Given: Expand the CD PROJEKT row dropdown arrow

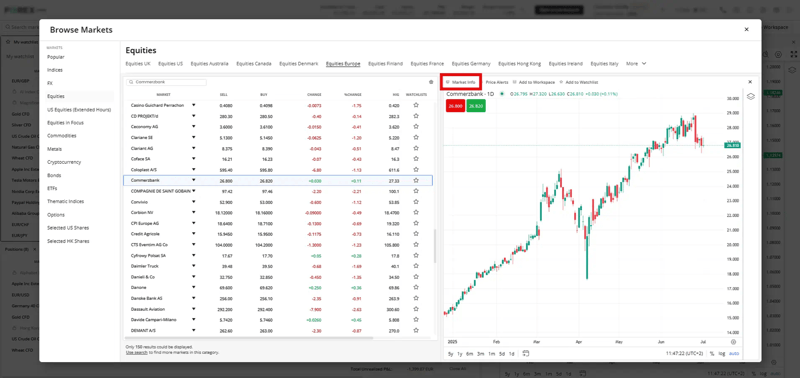Looking at the screenshot, I should [193, 116].
